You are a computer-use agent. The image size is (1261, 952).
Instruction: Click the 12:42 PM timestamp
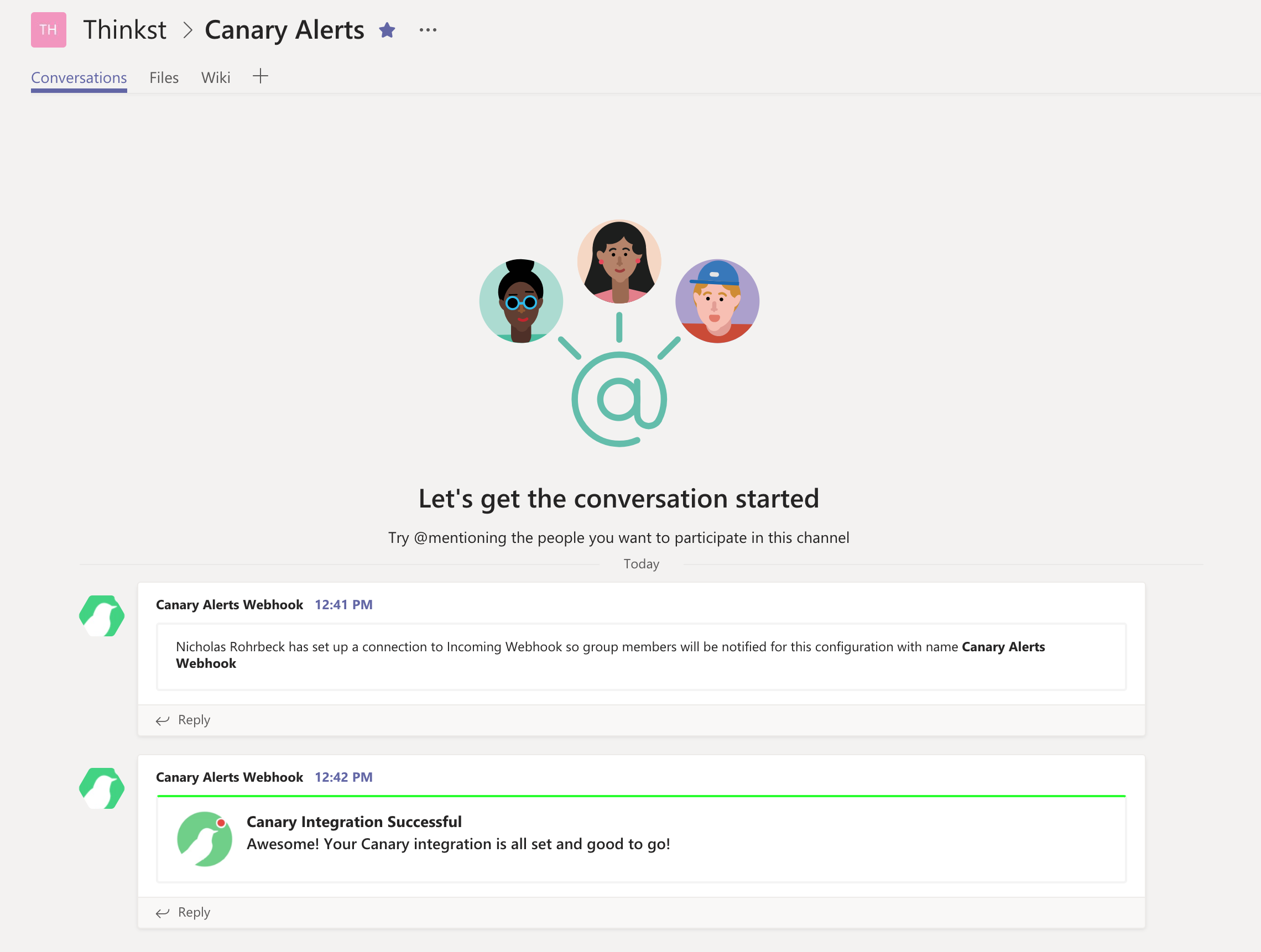tap(343, 777)
